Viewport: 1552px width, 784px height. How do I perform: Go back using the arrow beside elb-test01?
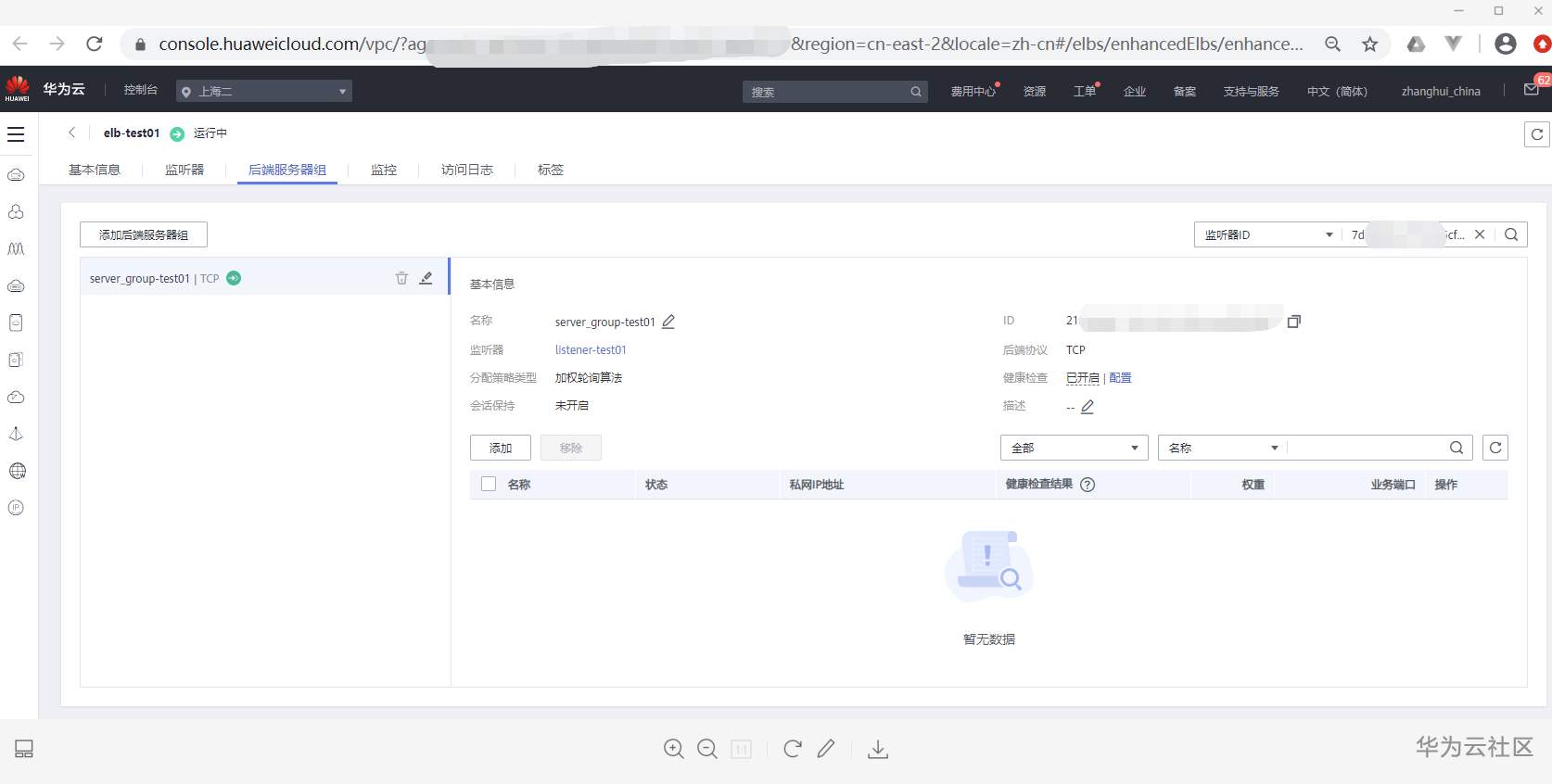click(71, 133)
